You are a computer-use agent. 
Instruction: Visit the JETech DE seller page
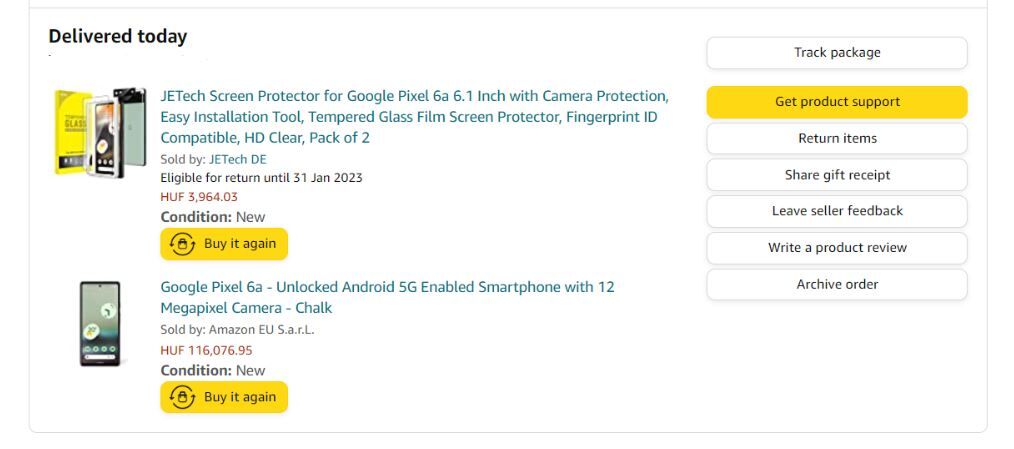click(x=238, y=160)
